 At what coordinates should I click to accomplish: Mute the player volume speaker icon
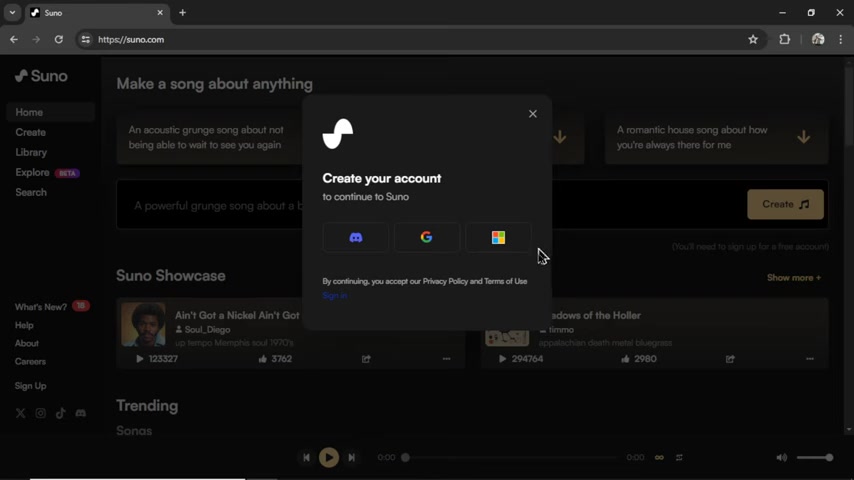pyautogui.click(x=782, y=458)
